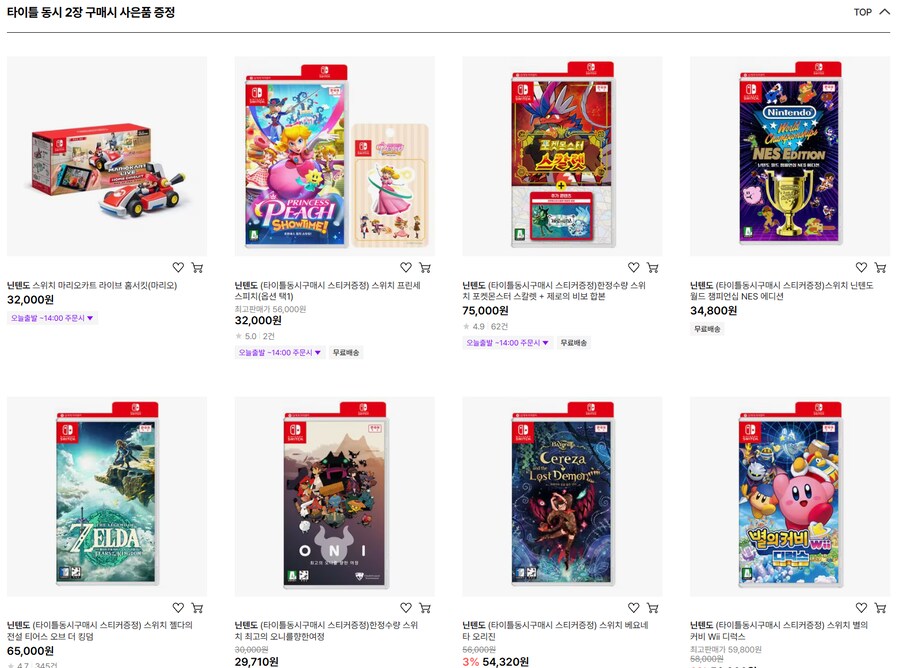Image resolution: width=900 pixels, height=668 pixels.
Task: Add Princess Peach Showtime to cart
Action: pos(425,268)
